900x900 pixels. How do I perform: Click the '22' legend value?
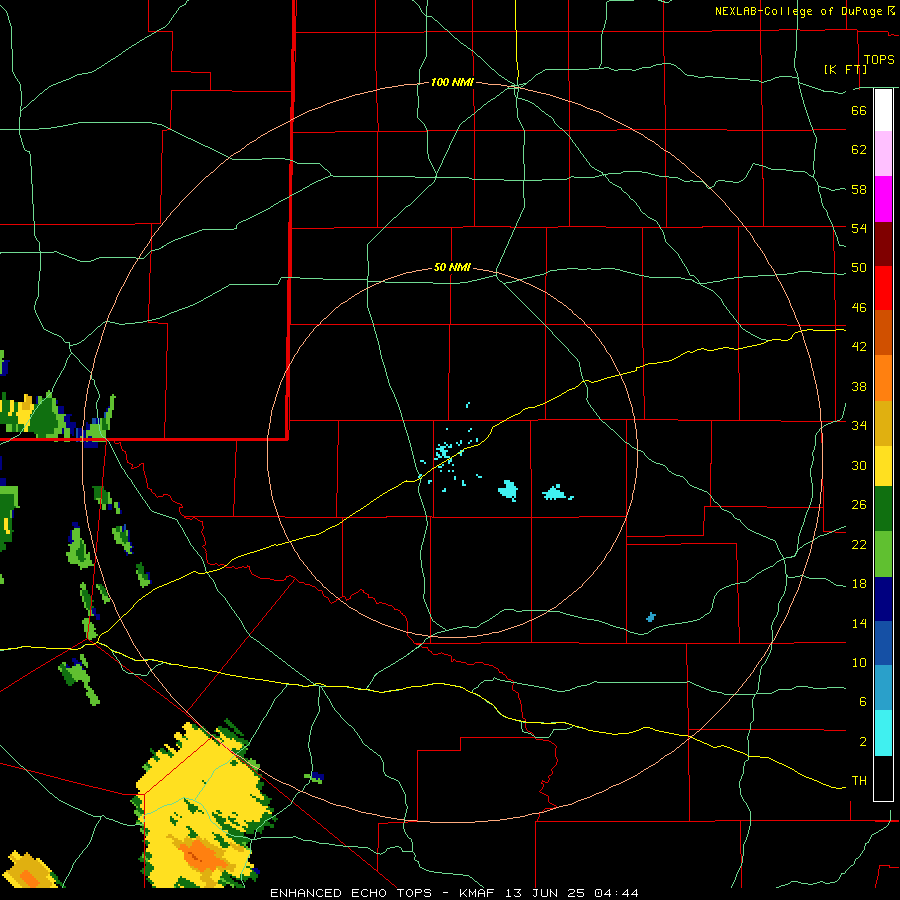coord(859,545)
